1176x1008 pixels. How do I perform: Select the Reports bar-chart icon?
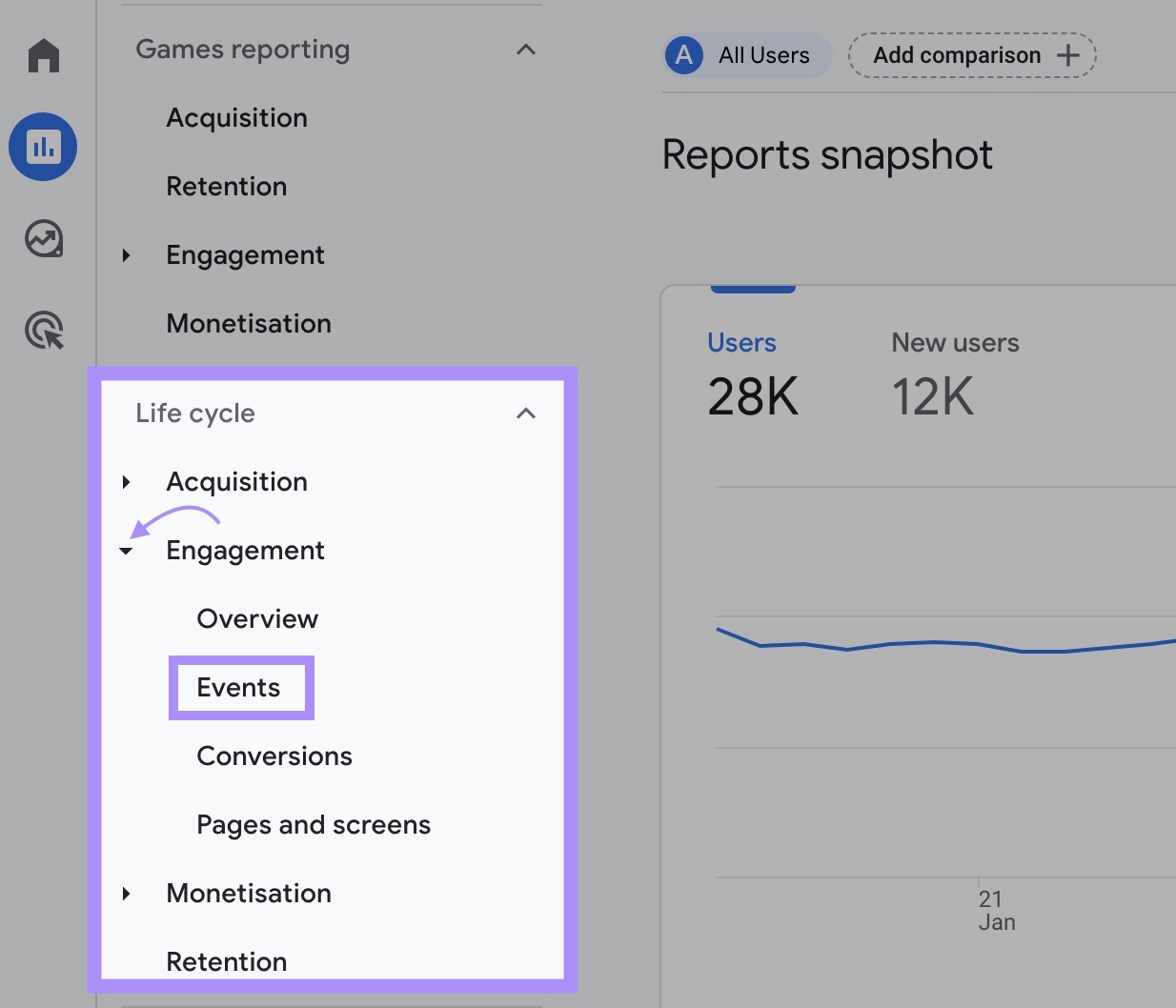43,146
